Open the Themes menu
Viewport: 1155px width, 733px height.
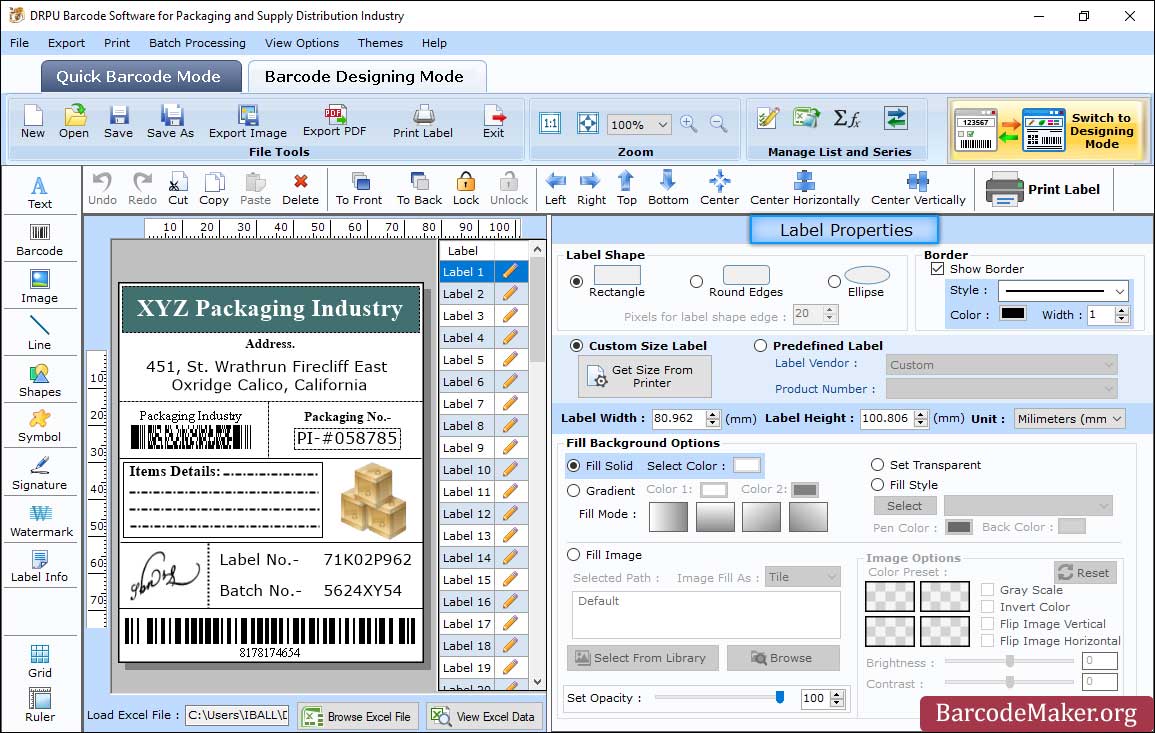pyautogui.click(x=380, y=43)
